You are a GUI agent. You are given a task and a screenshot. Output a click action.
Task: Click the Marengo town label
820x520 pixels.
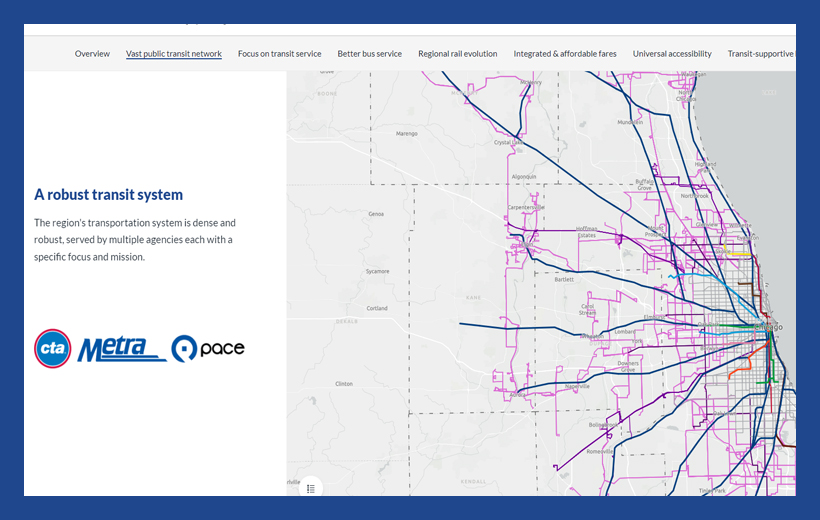pyautogui.click(x=406, y=133)
